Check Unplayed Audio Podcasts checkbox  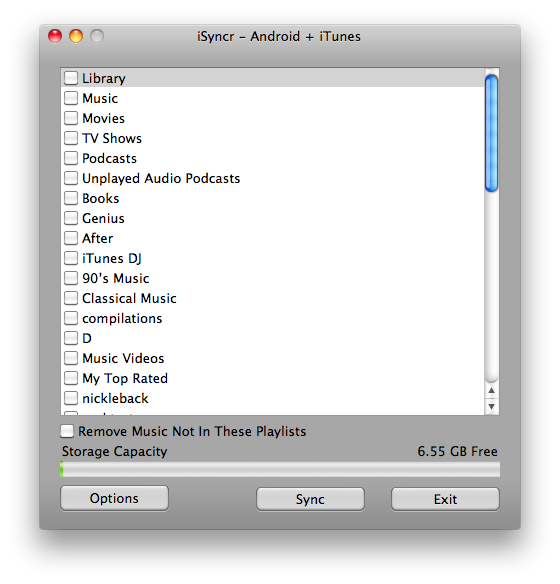pyautogui.click(x=71, y=178)
